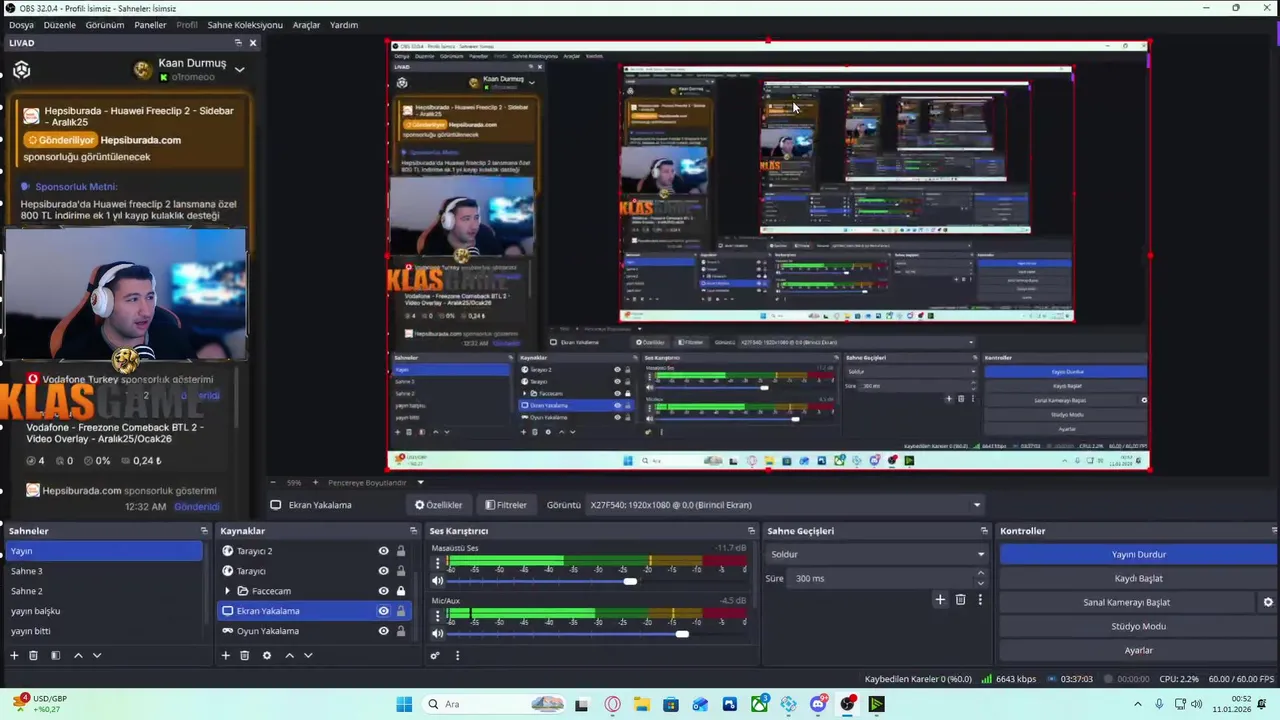Delete the selected scene with the trash icon
1280x720 pixels.
[x=33, y=655]
